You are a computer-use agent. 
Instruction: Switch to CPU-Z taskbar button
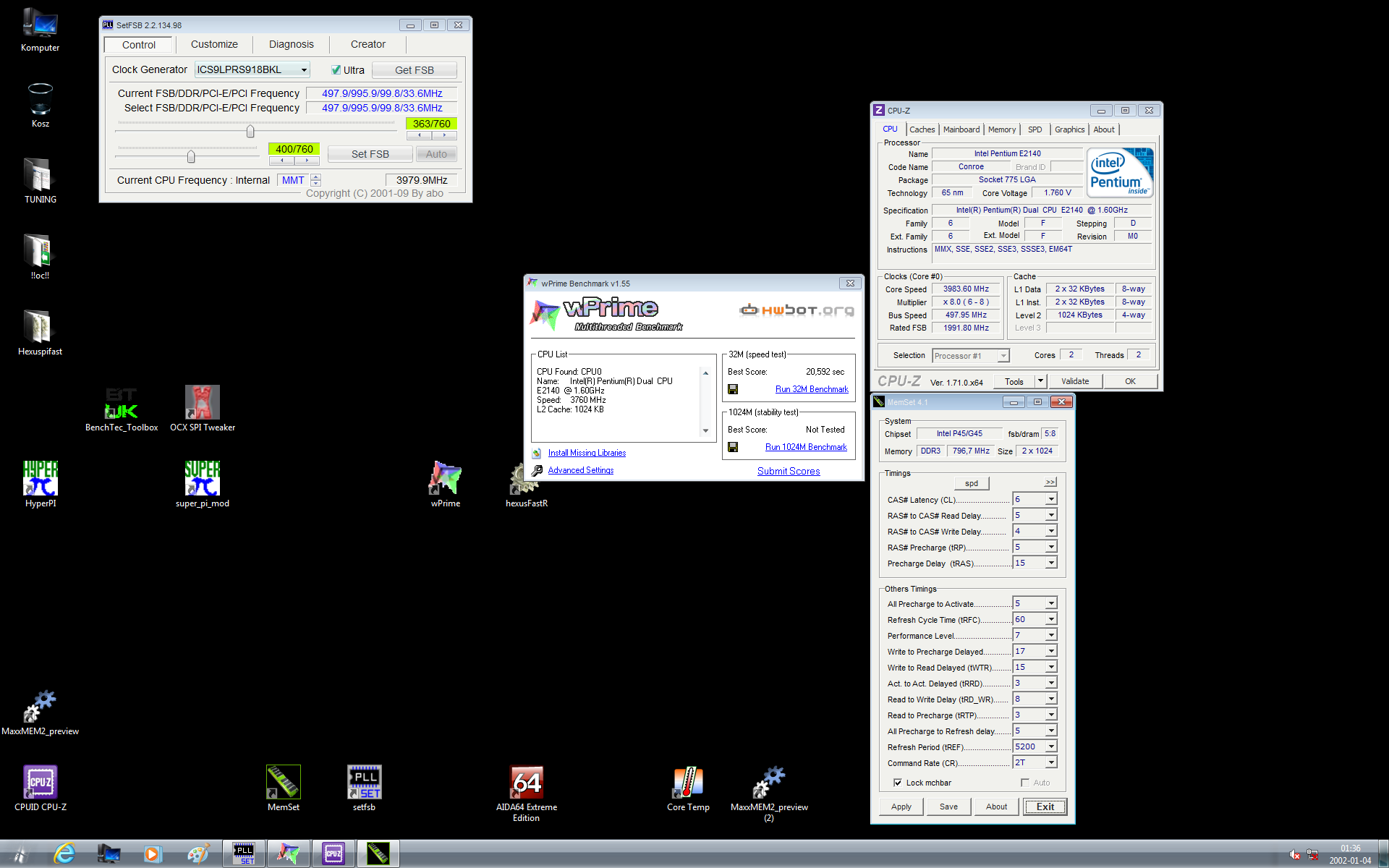(334, 854)
